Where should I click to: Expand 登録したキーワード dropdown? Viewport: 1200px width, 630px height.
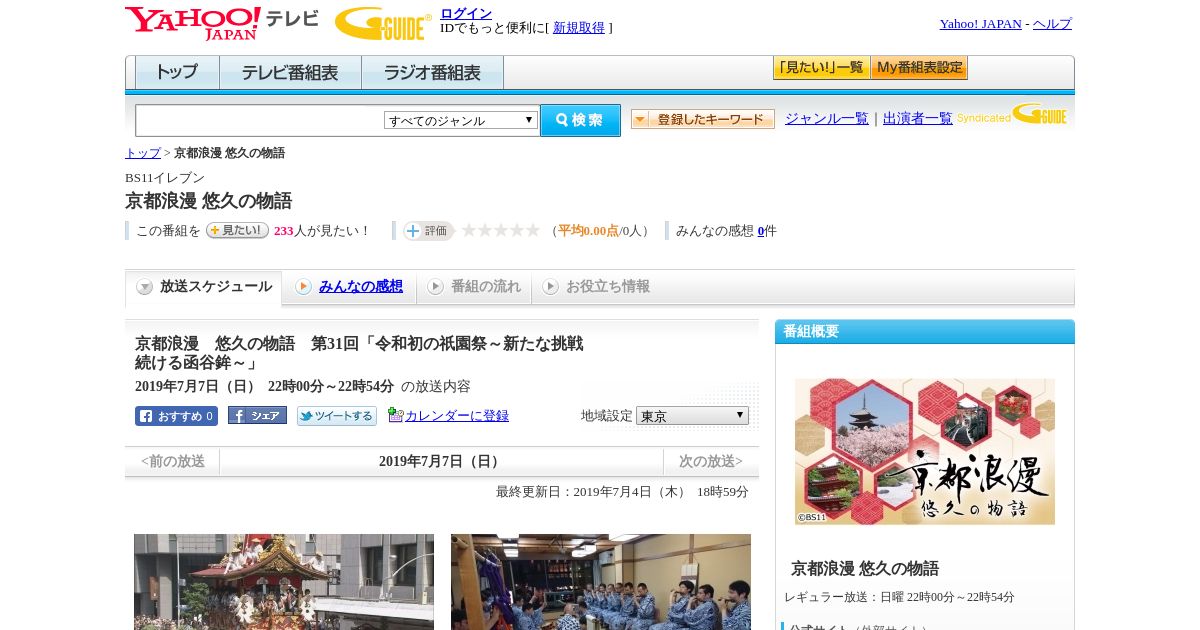pos(703,119)
